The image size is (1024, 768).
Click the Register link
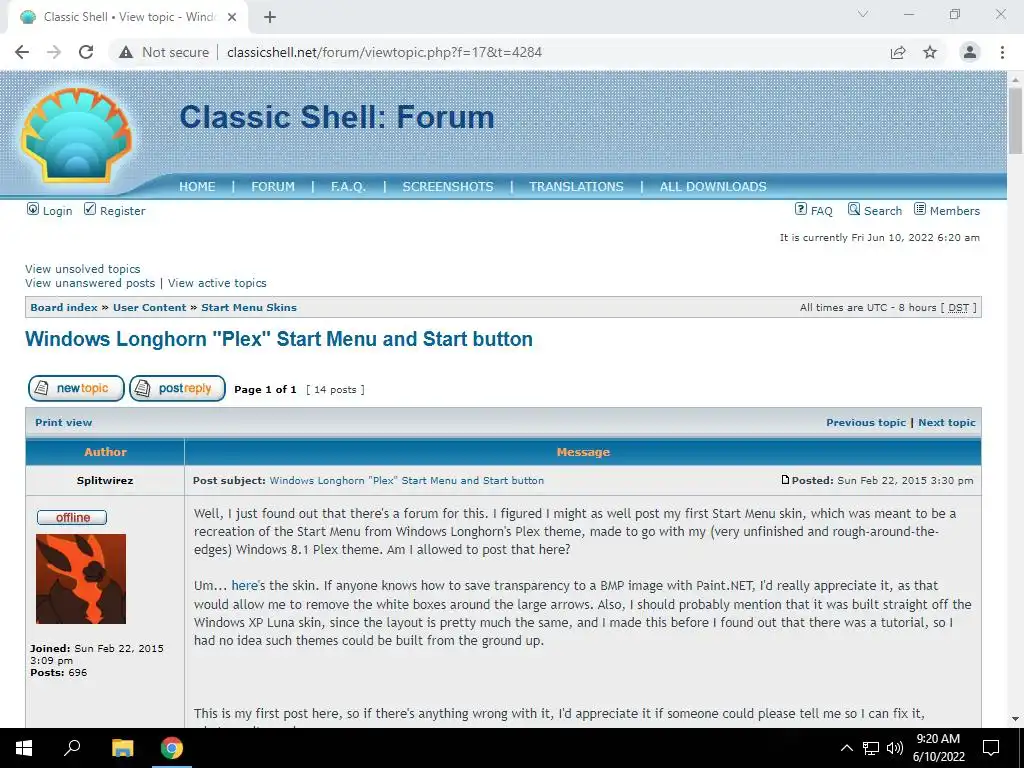point(123,211)
